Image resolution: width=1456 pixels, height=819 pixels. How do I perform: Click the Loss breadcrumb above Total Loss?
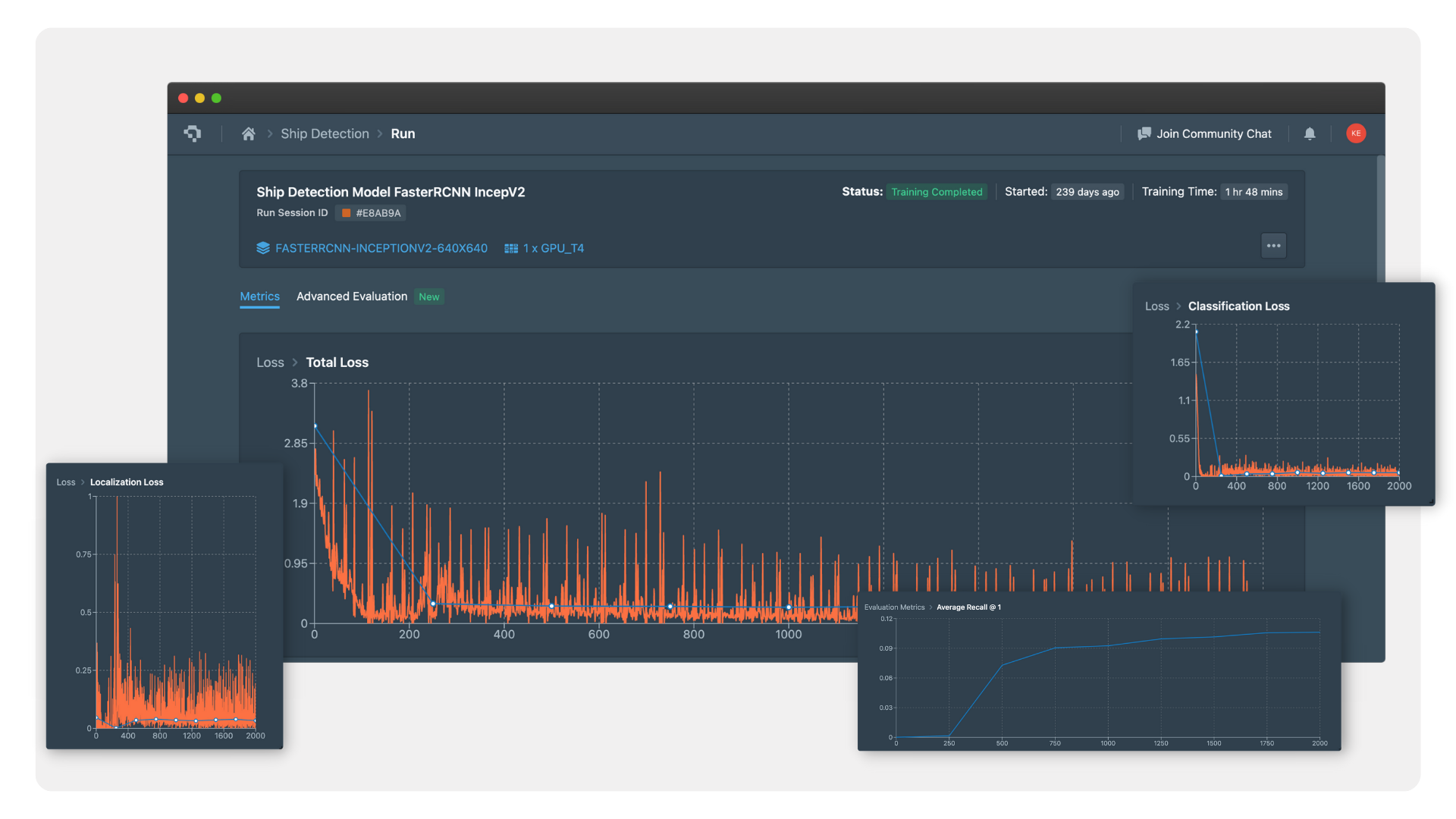coord(270,362)
